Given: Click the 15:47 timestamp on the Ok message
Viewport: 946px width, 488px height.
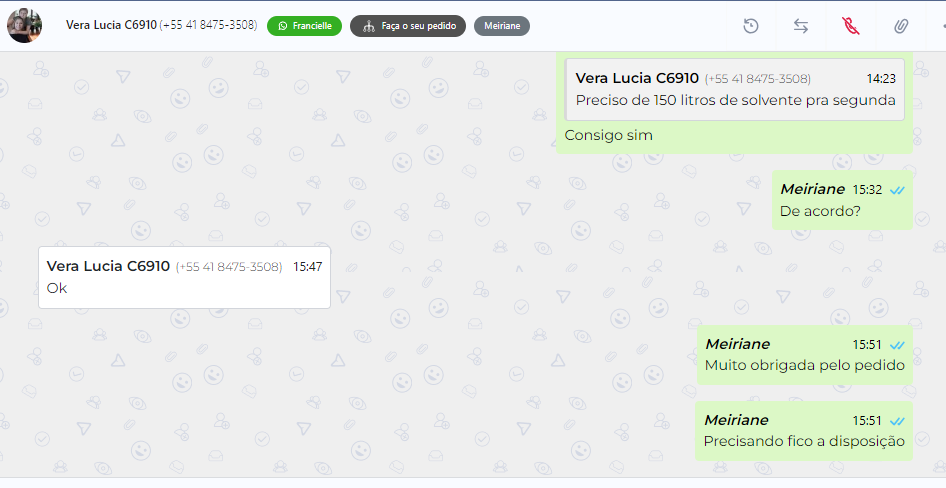Looking at the screenshot, I should click(x=308, y=267).
